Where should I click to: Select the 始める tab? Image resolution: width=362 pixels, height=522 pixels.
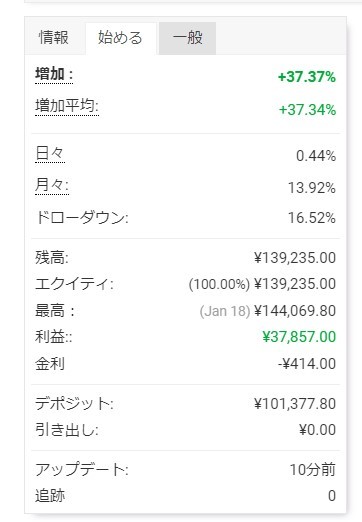pos(120,37)
